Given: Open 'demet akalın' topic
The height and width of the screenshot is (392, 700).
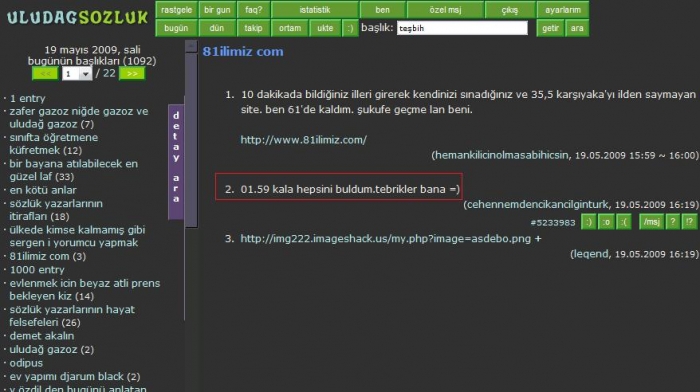Looking at the screenshot, I should click(42, 336).
